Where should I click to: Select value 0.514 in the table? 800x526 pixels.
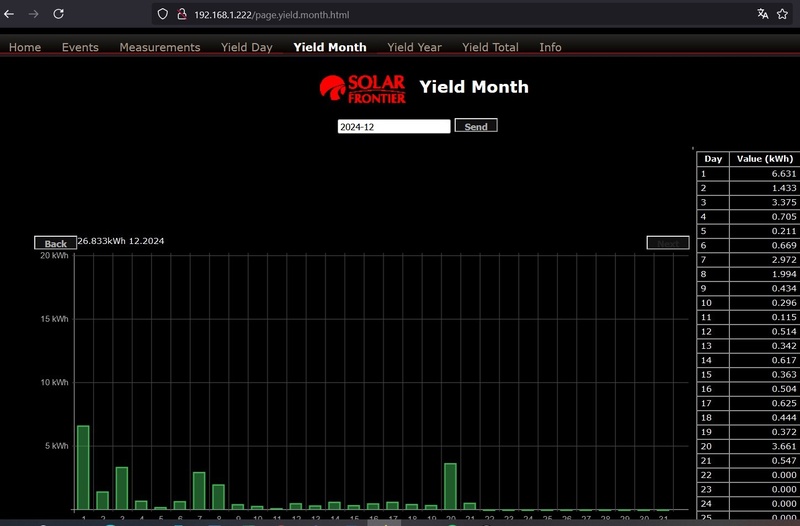coord(784,331)
